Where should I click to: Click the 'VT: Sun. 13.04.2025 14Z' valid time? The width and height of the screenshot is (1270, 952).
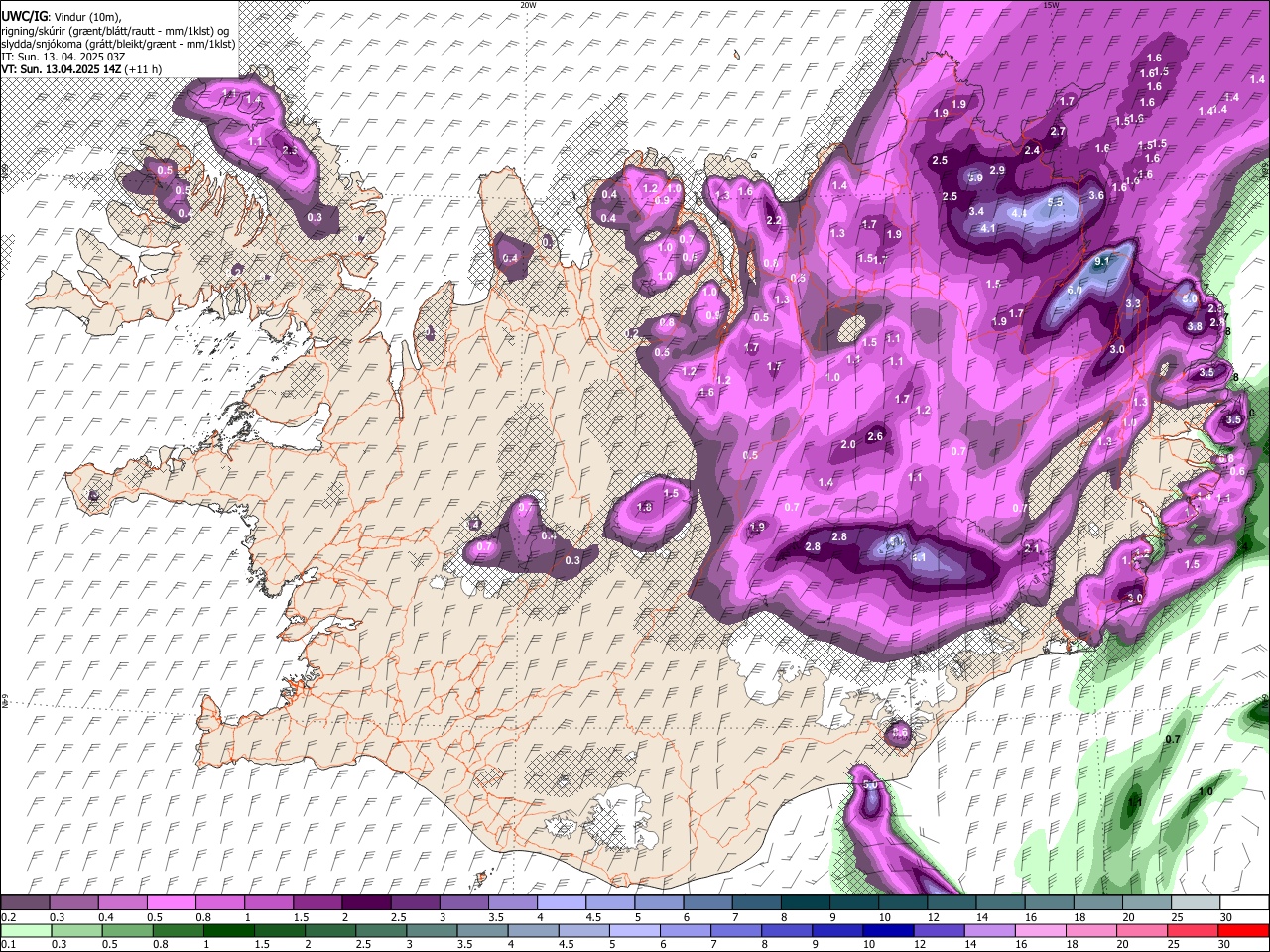[x=62, y=69]
